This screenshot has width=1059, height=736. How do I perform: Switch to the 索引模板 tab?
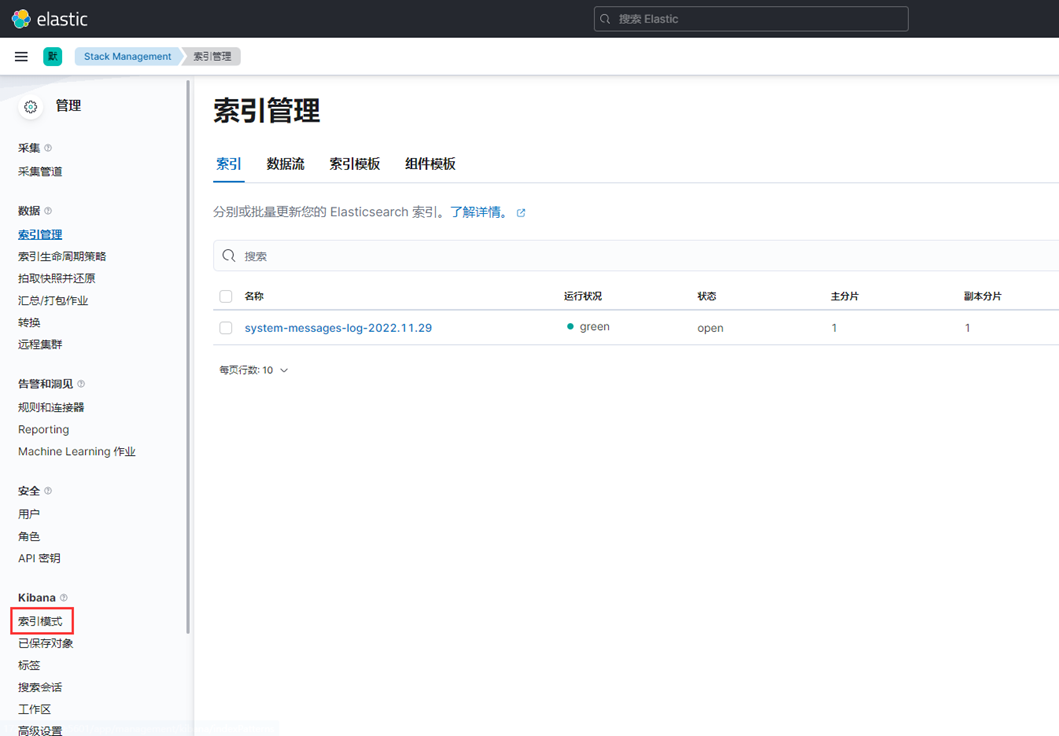(x=355, y=164)
